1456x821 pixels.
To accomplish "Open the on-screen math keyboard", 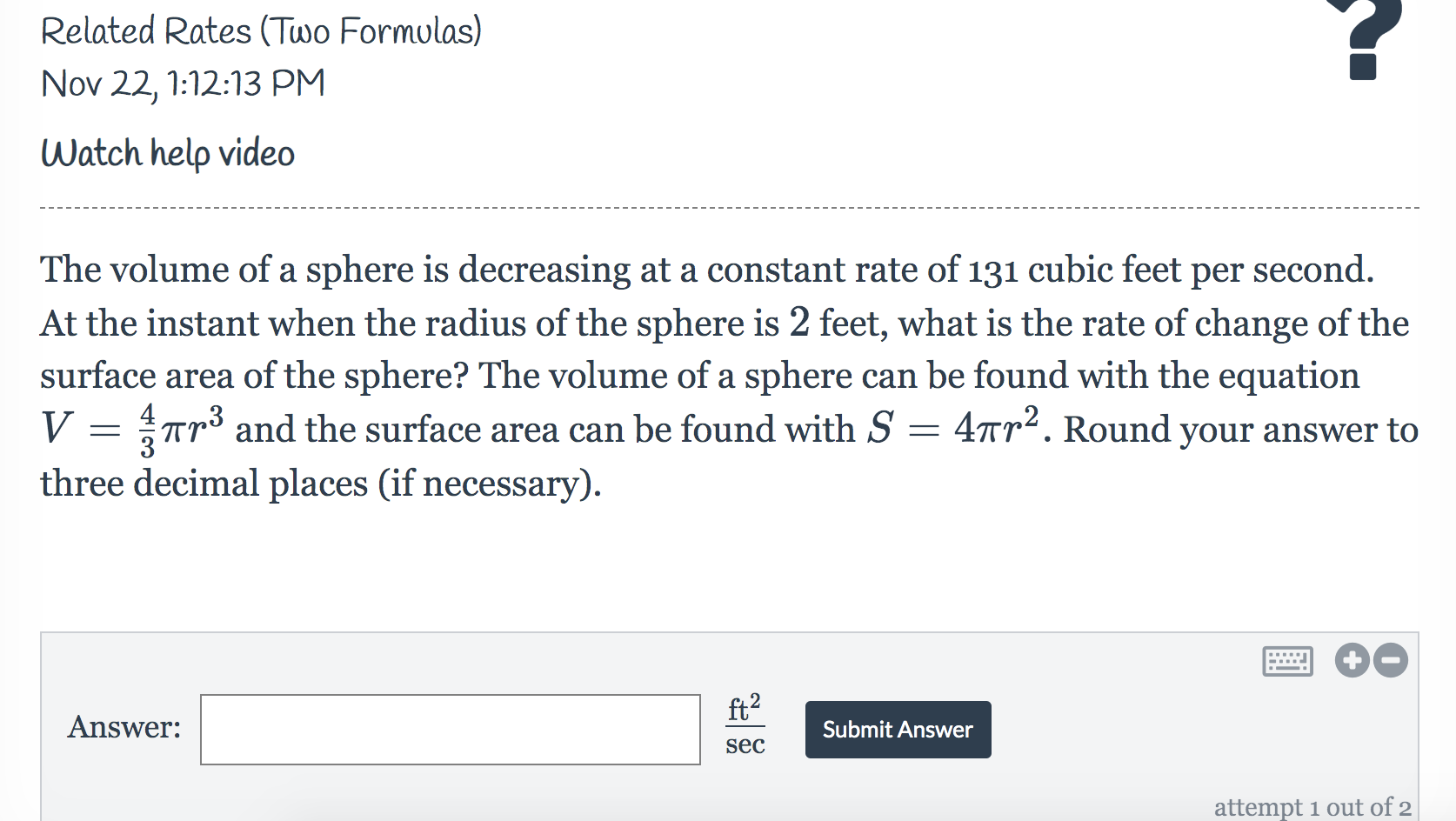I will (x=1289, y=661).
